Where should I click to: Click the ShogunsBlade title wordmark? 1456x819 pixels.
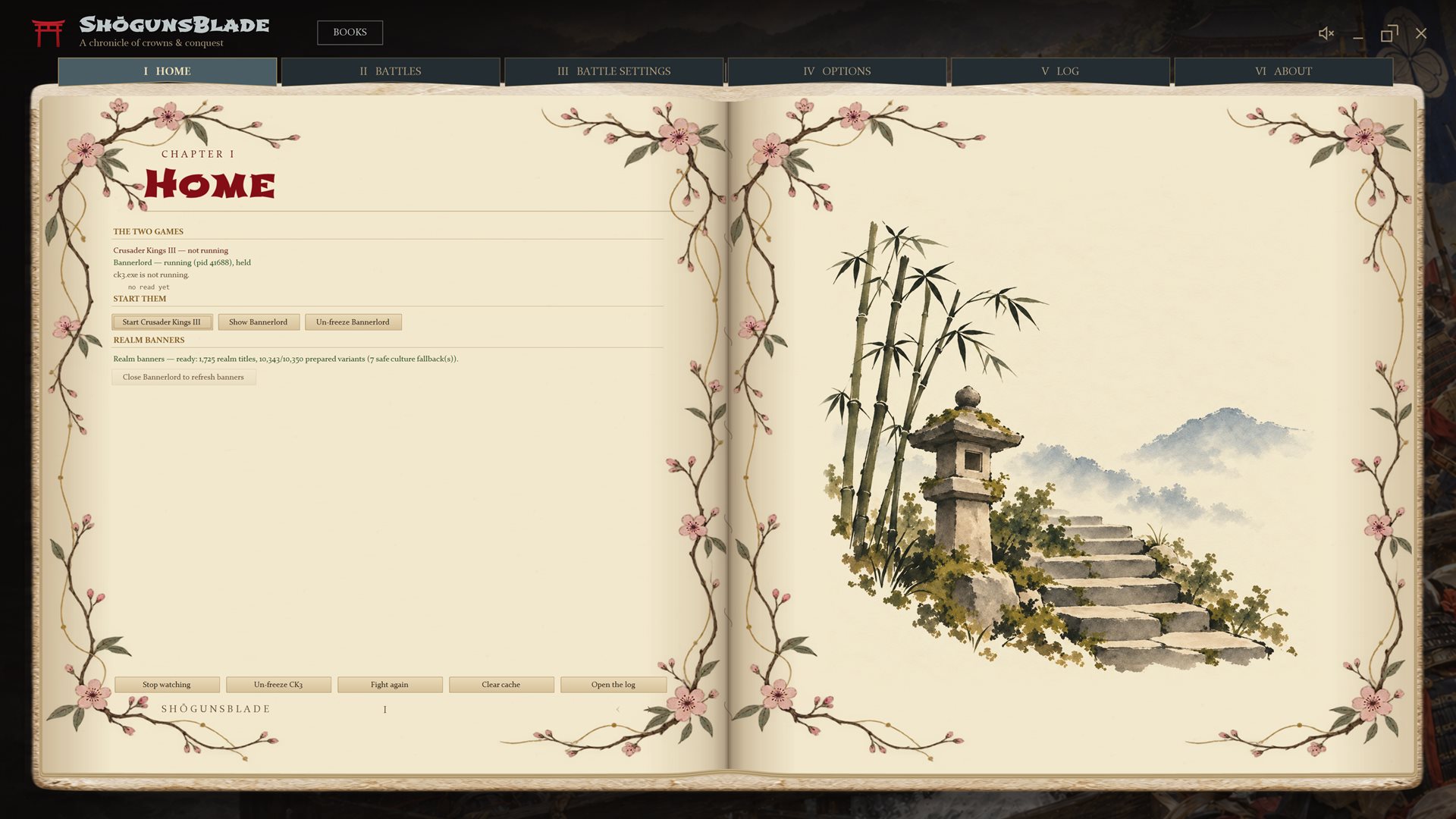pyautogui.click(x=174, y=24)
